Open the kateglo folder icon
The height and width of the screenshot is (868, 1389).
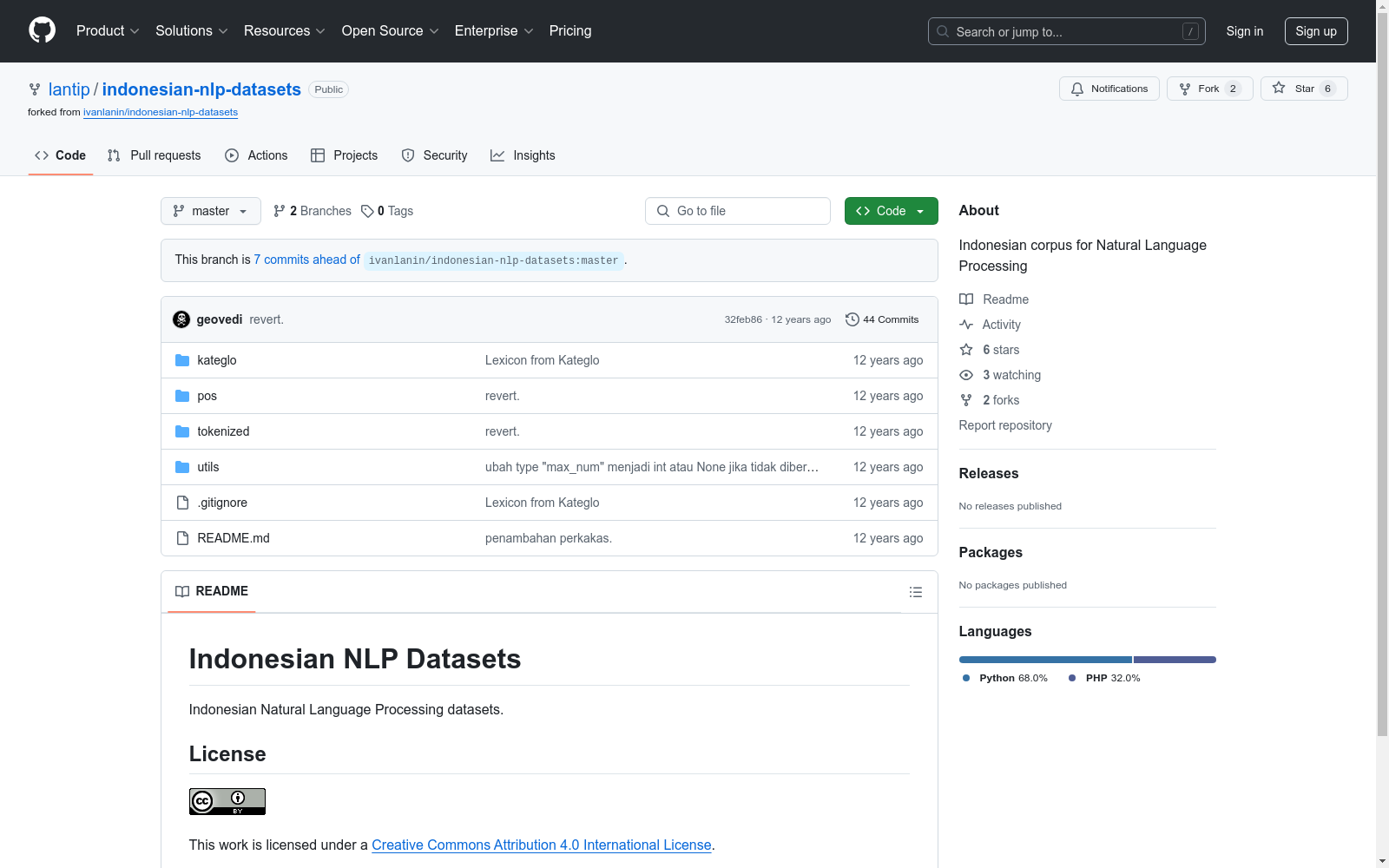[x=182, y=360]
